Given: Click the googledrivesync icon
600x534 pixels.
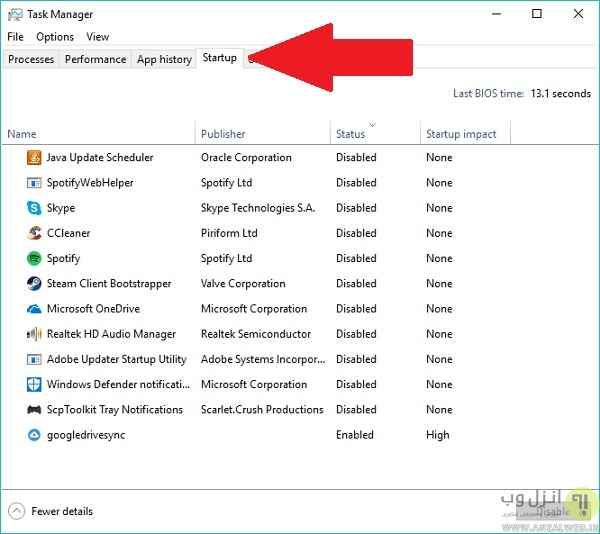Looking at the screenshot, I should click(34, 435).
